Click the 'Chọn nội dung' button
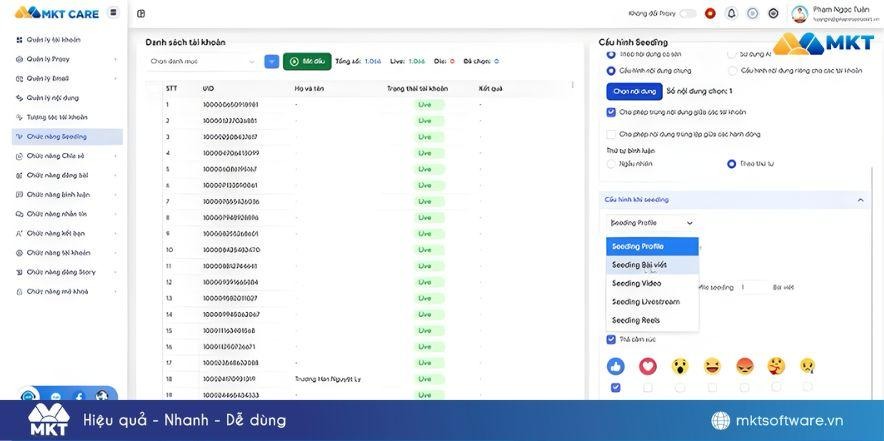The height and width of the screenshot is (441, 884). 634,91
